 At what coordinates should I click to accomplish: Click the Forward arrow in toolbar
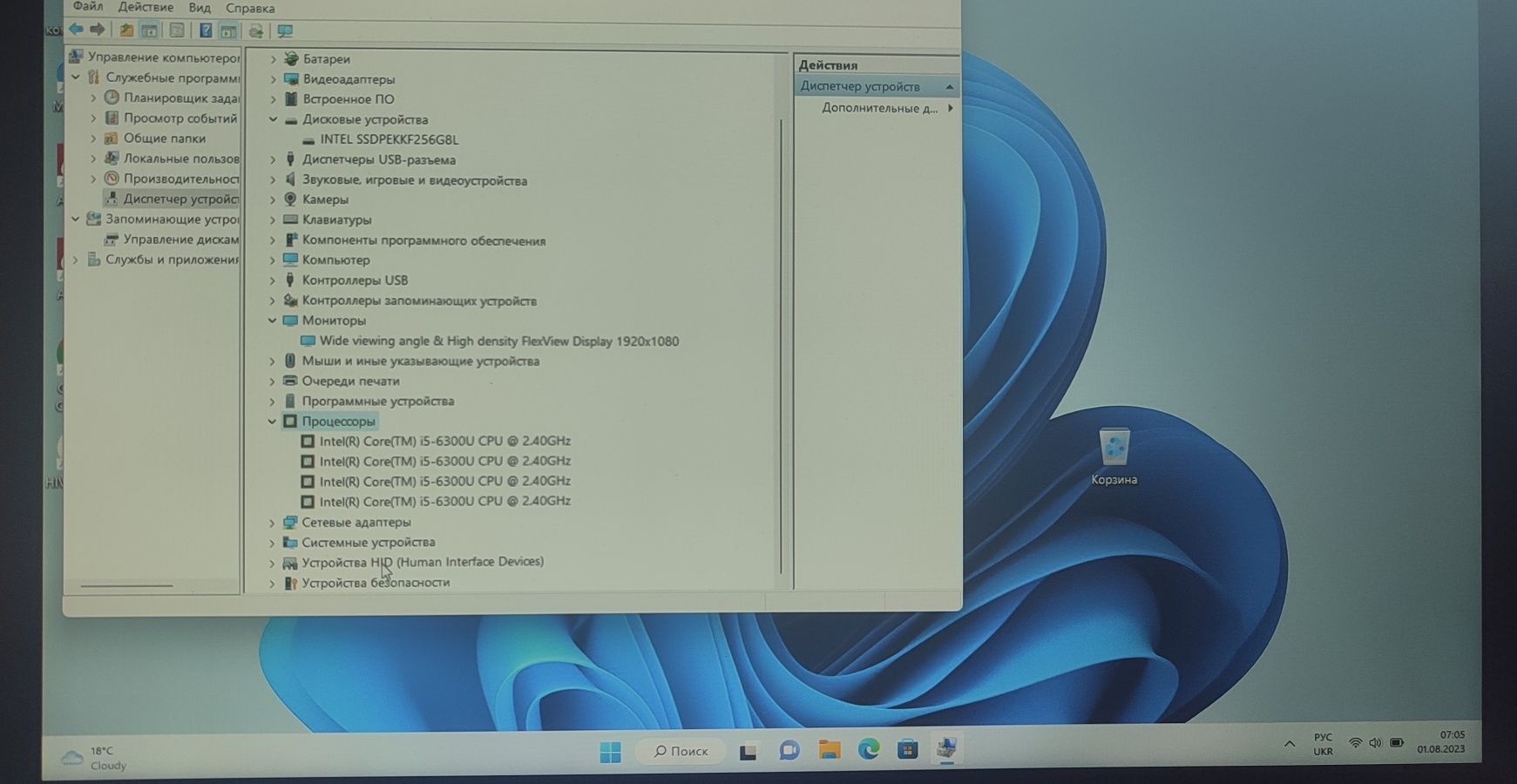(98, 30)
